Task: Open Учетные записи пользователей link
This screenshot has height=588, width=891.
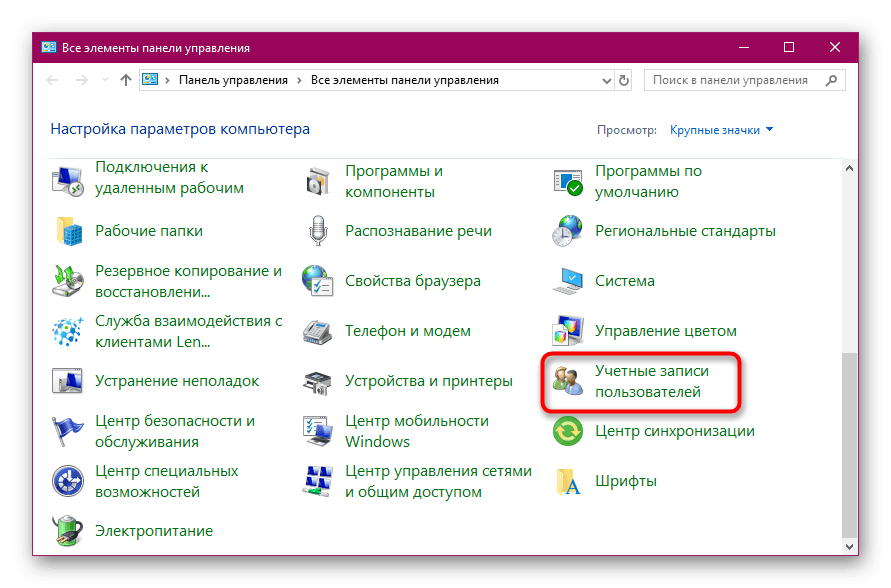Action: point(652,381)
